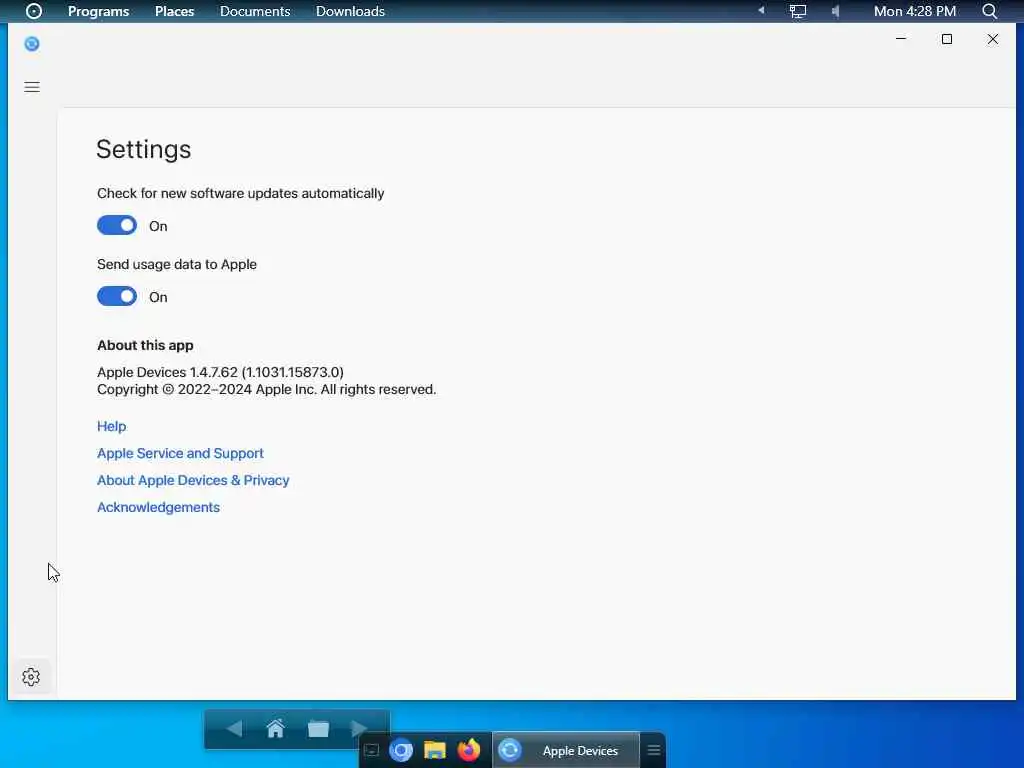Open the Settings gear icon in sidebar
The width and height of the screenshot is (1024, 768).
click(x=31, y=677)
